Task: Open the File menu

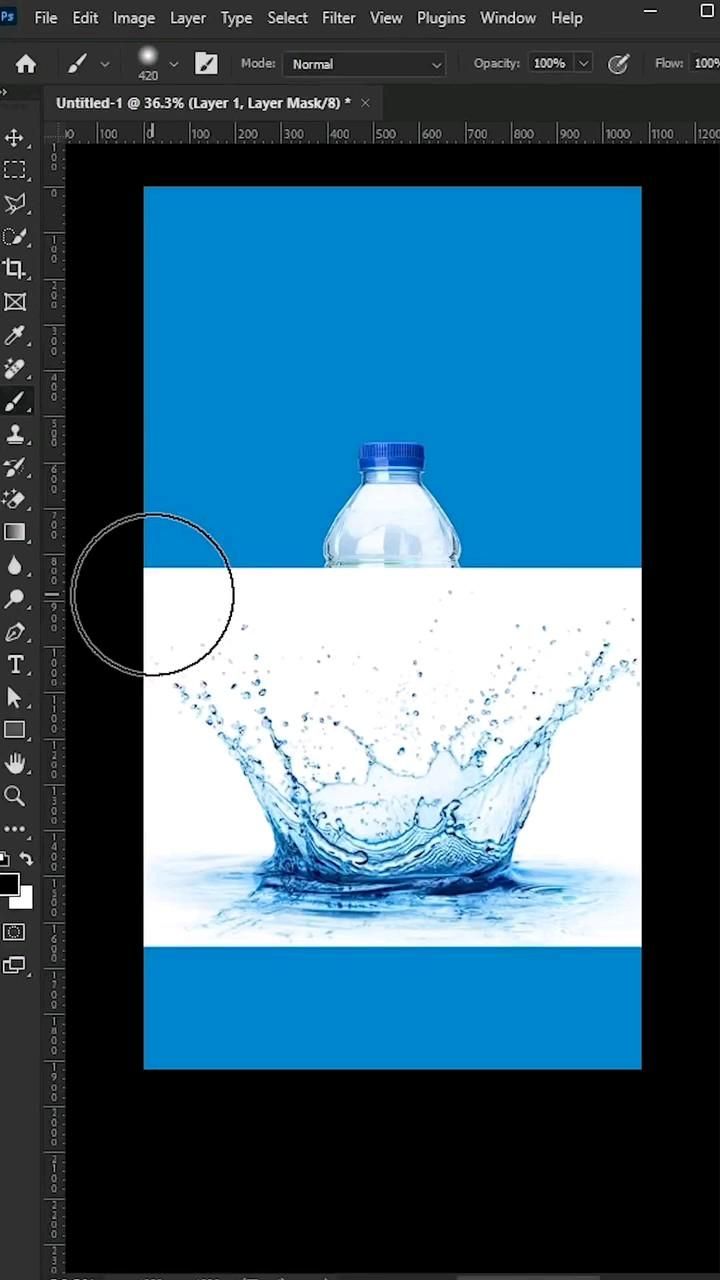Action: [x=46, y=18]
